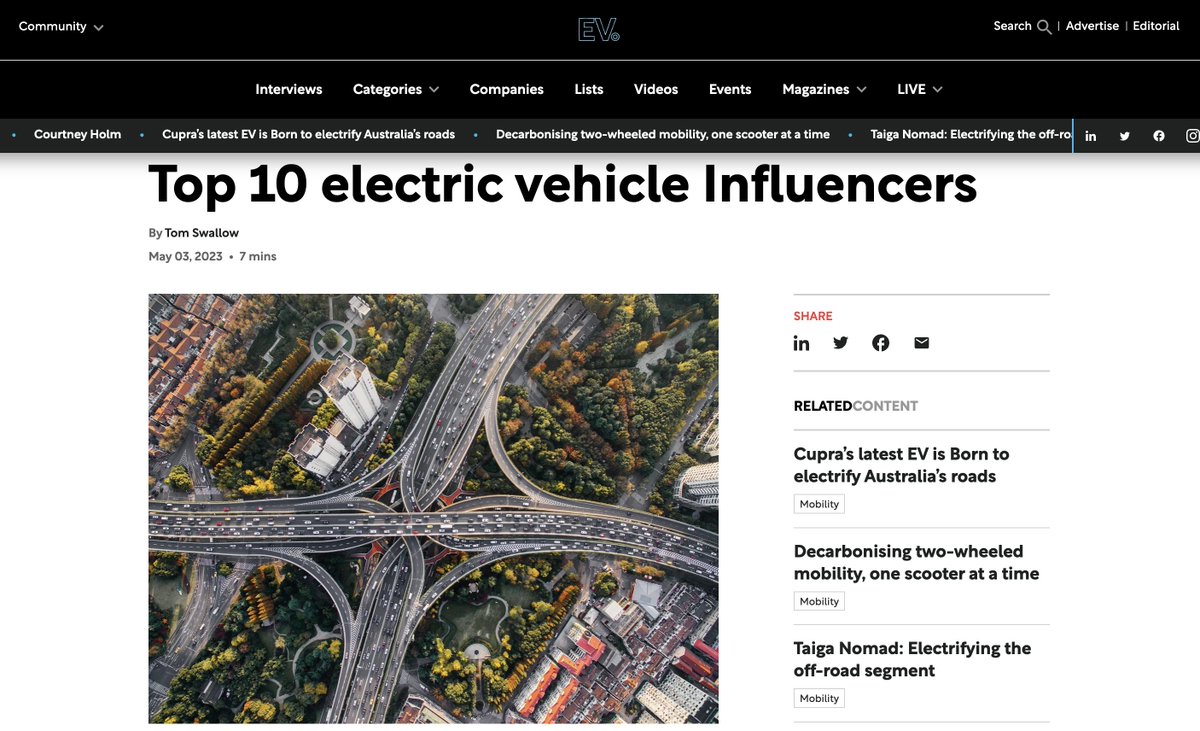Go to Lists page
This screenshot has width=1200, height=731.
[x=589, y=89]
